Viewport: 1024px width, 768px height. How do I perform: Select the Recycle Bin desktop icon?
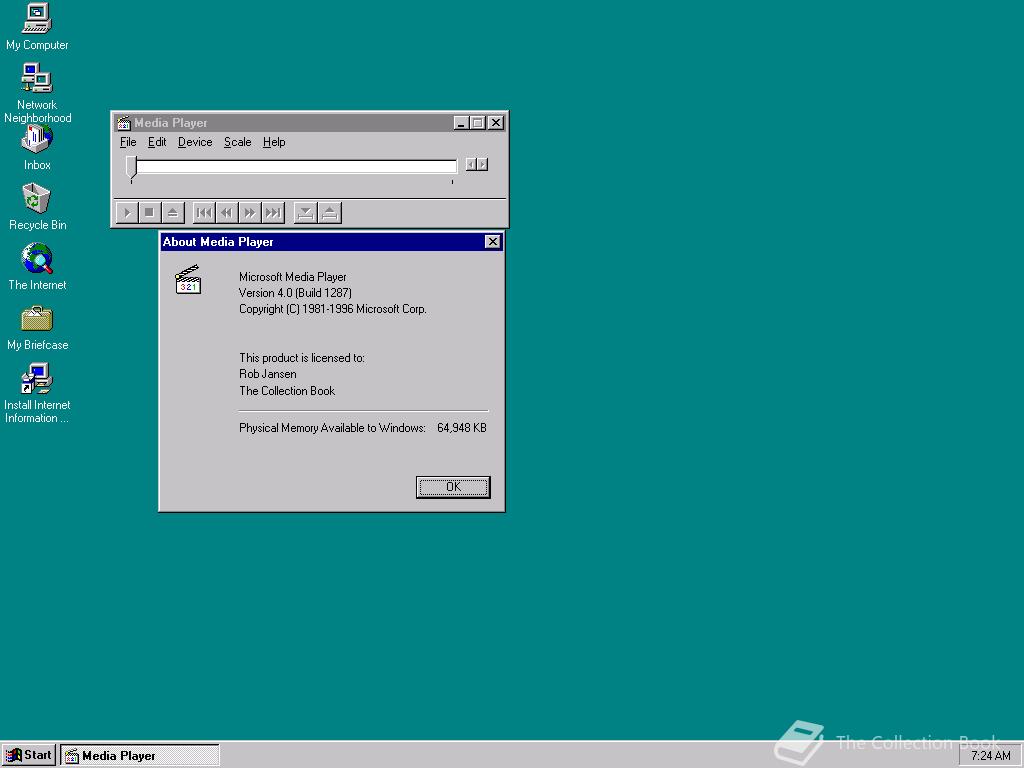pyautogui.click(x=37, y=207)
